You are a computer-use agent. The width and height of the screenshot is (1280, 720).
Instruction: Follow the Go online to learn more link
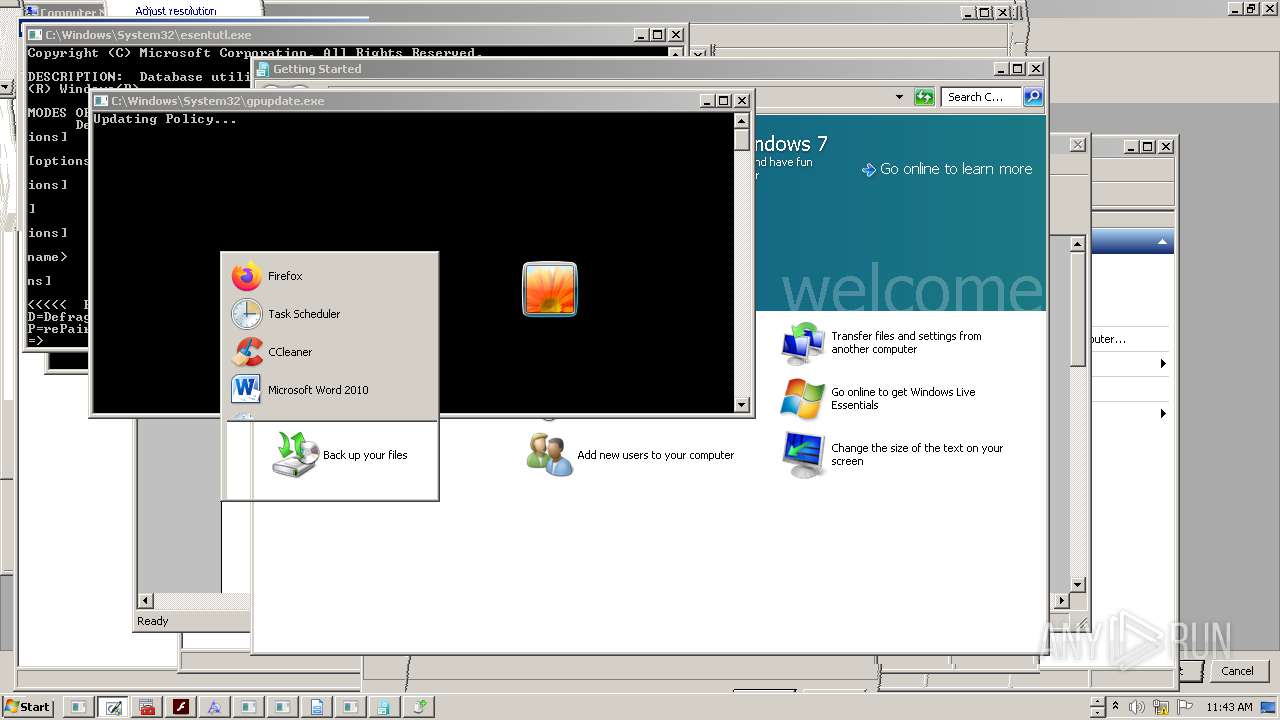pyautogui.click(x=946, y=169)
